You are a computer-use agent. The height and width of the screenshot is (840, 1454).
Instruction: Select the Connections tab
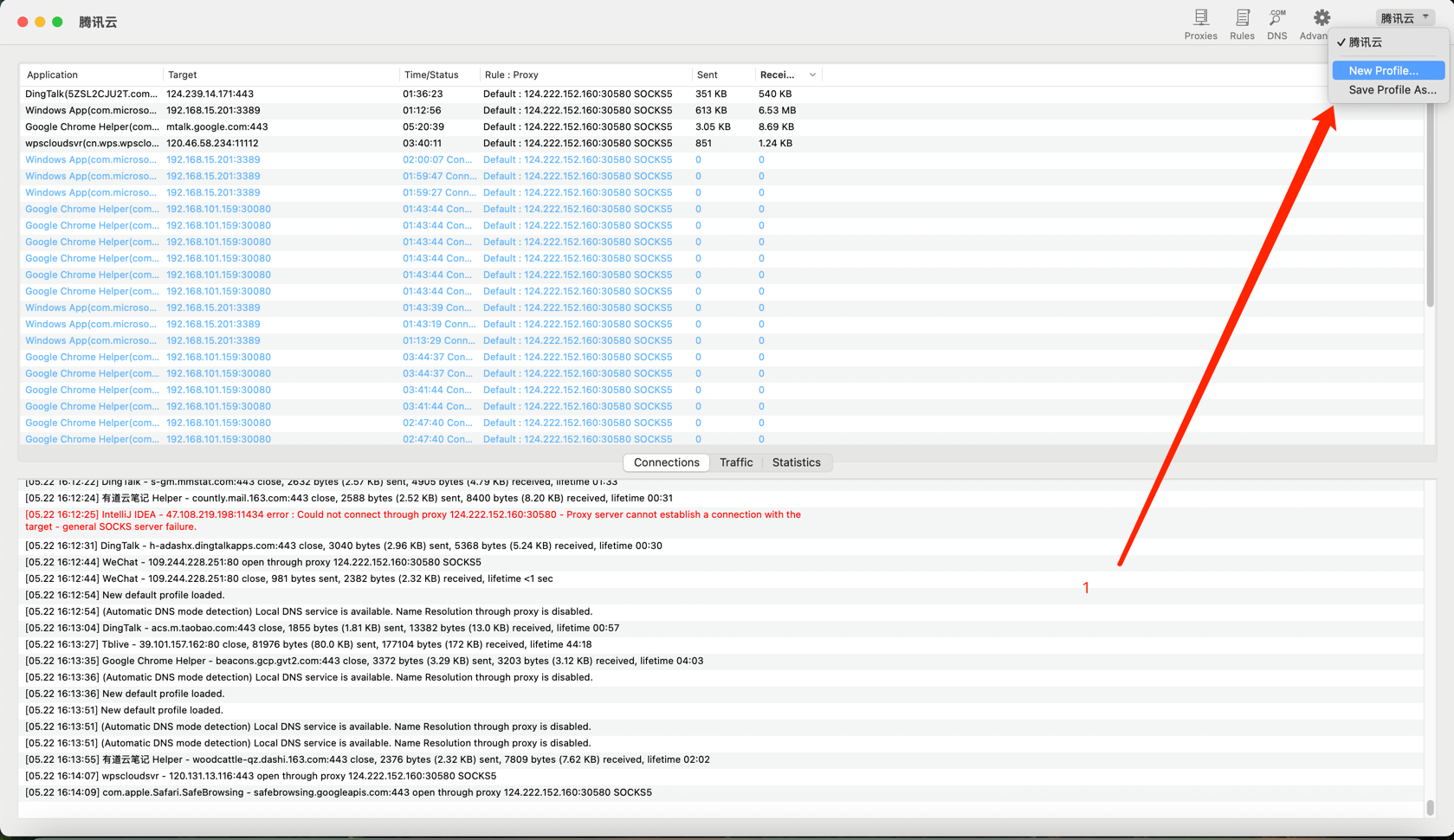(665, 462)
